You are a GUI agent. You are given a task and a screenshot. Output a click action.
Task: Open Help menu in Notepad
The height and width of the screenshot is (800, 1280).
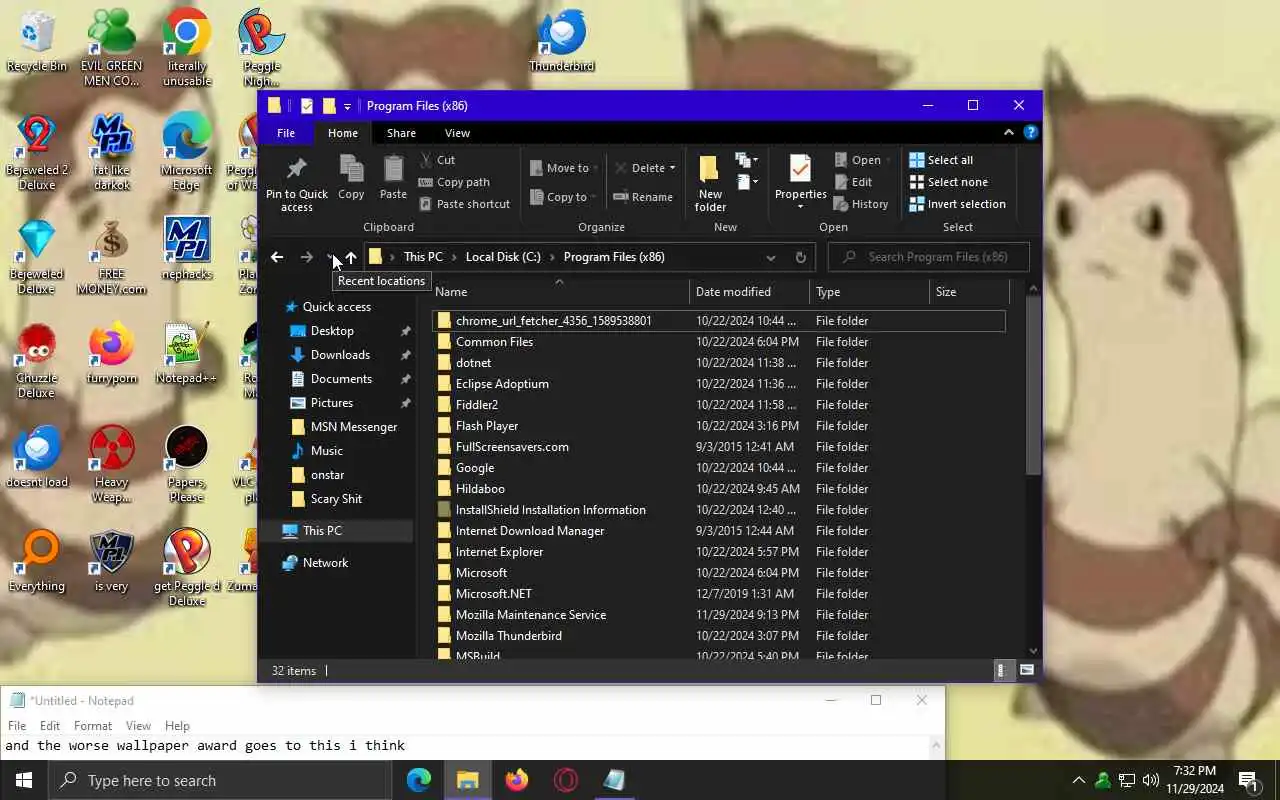(x=177, y=726)
